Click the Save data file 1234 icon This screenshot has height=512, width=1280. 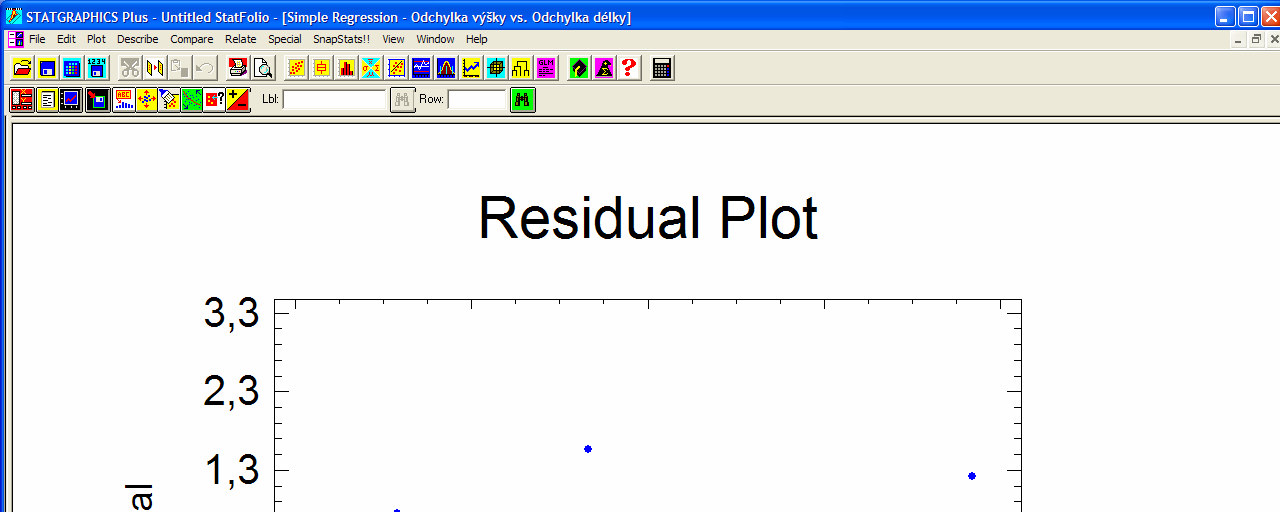[x=97, y=68]
